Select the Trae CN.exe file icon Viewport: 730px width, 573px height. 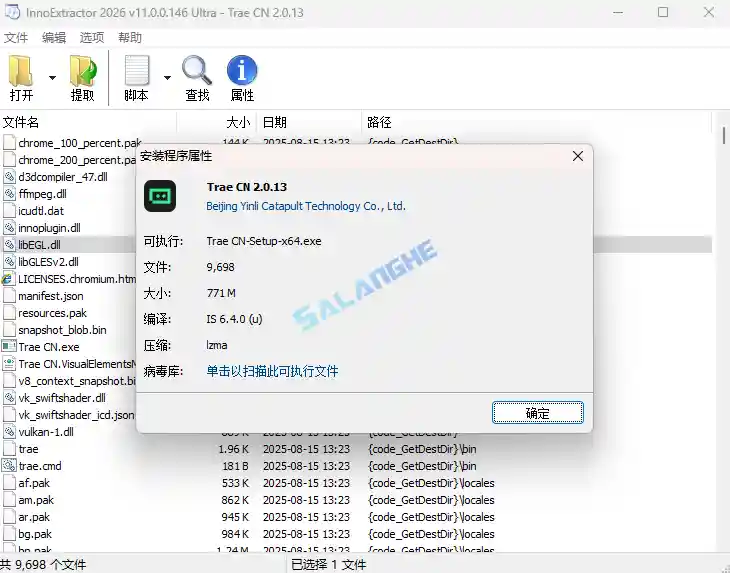point(9,347)
